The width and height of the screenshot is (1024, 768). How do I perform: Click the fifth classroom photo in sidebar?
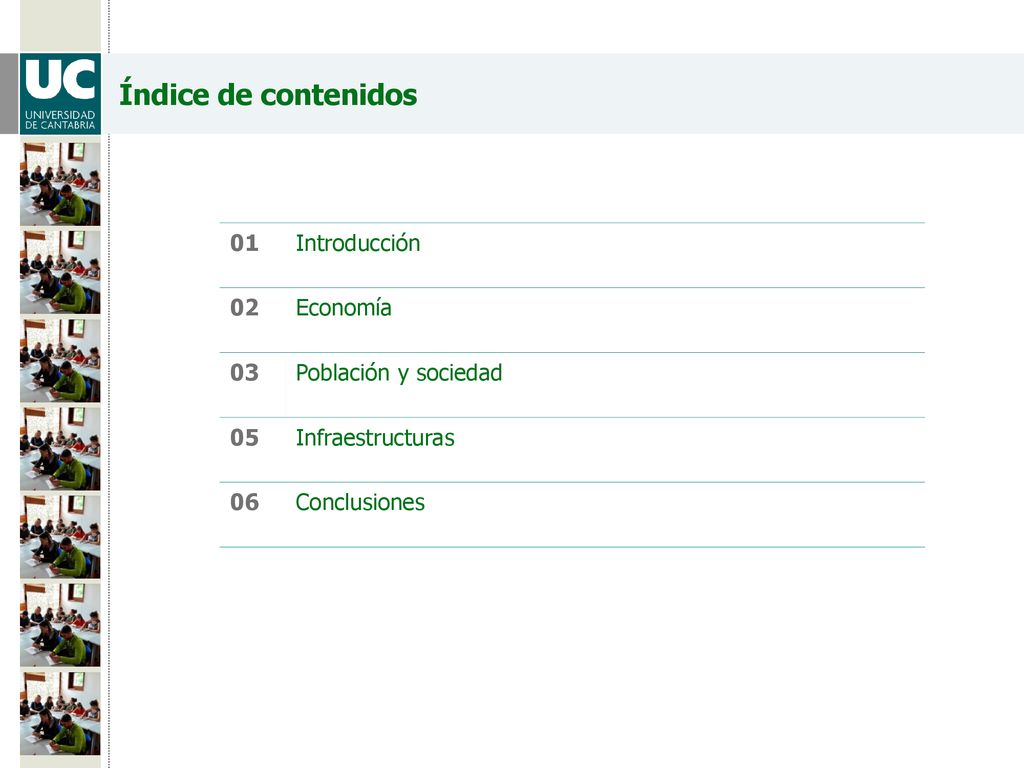coord(60,537)
